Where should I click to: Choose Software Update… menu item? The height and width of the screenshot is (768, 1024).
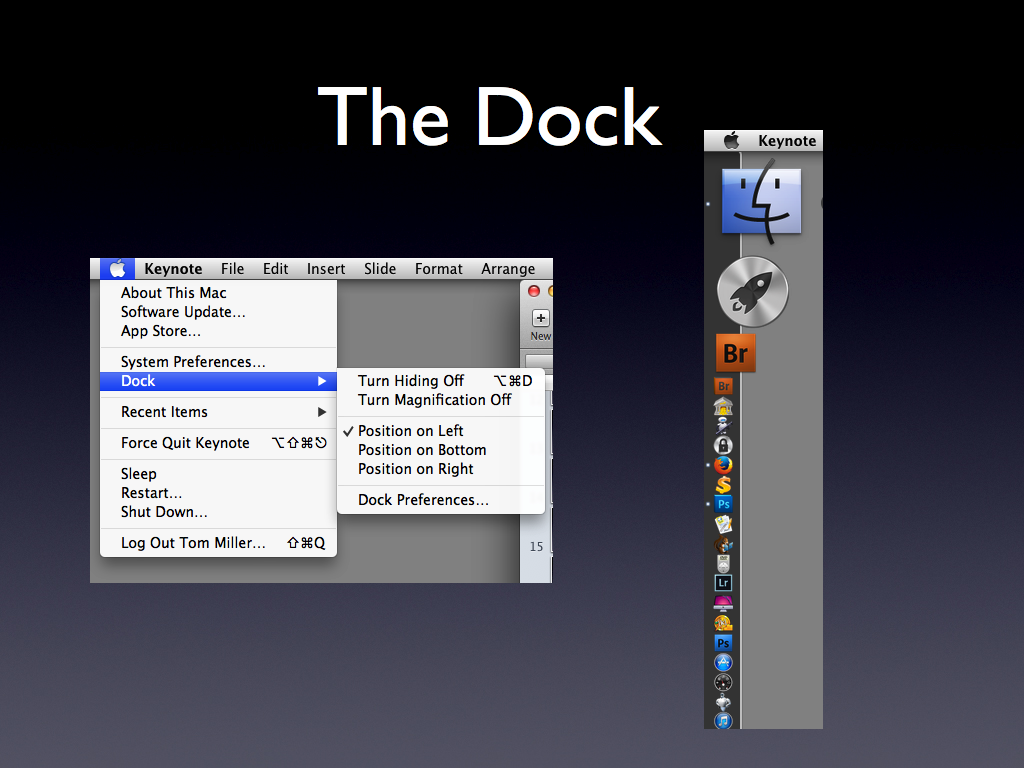tap(218, 312)
